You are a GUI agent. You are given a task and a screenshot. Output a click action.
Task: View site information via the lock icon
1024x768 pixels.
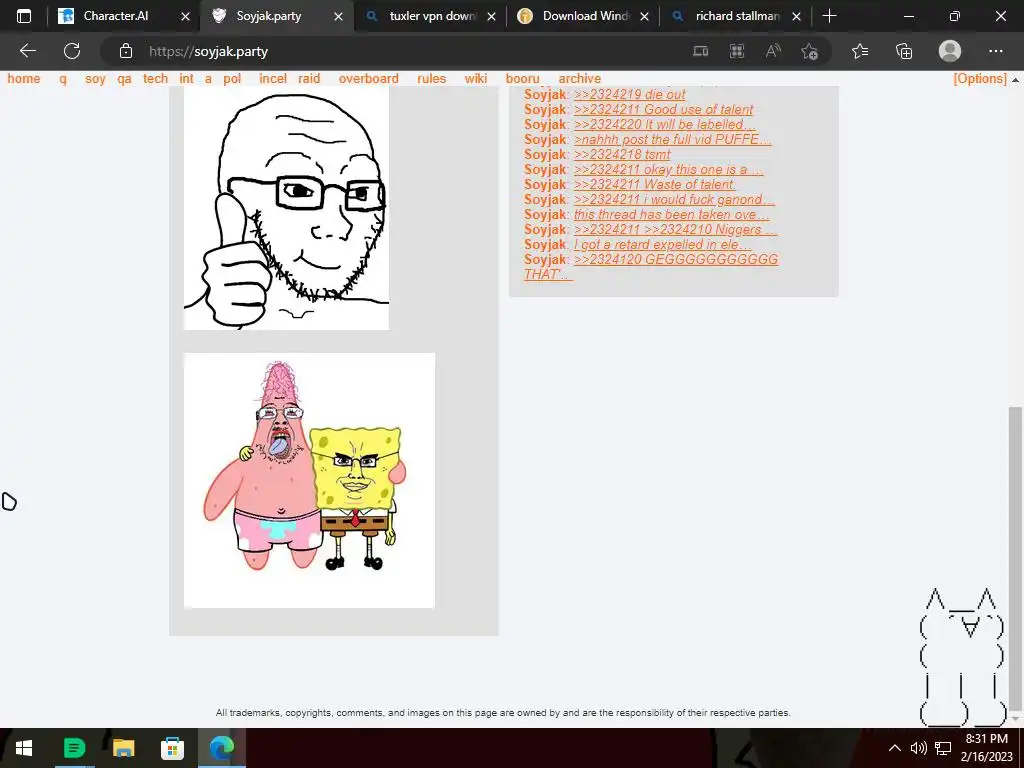pos(126,51)
